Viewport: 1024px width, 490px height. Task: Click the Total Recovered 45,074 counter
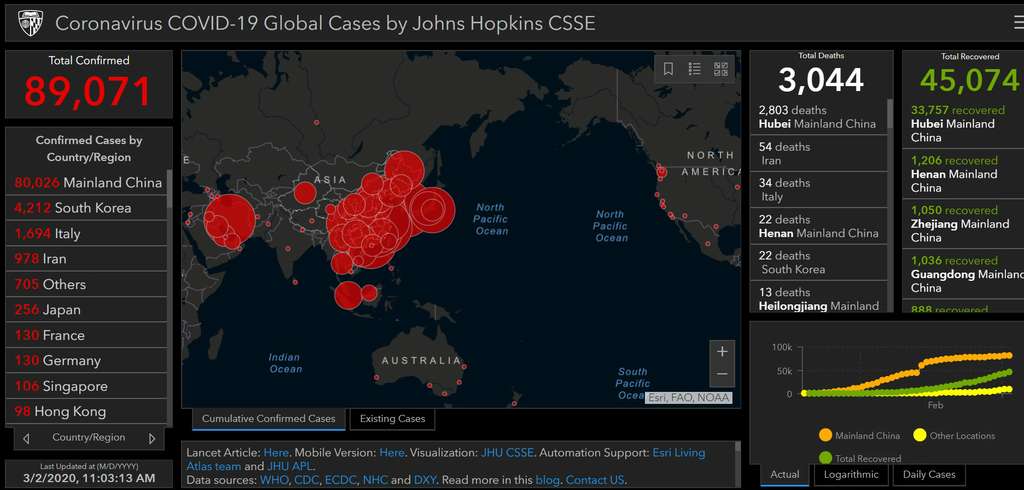tap(970, 80)
